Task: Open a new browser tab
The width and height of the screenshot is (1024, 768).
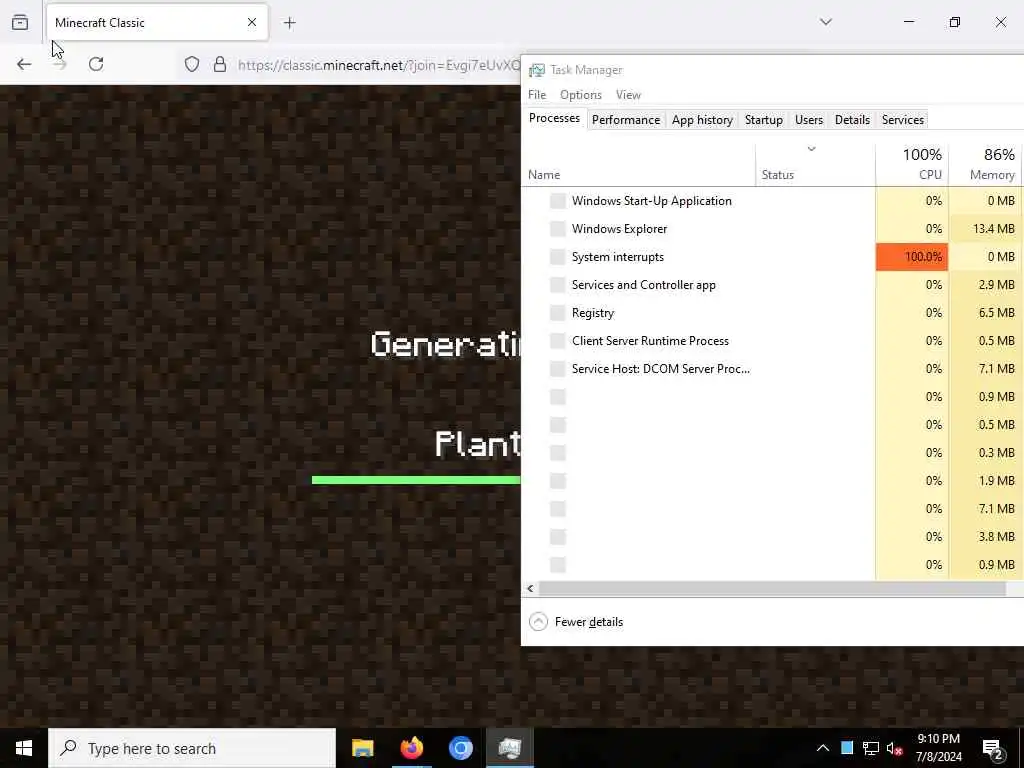Action: coord(289,23)
